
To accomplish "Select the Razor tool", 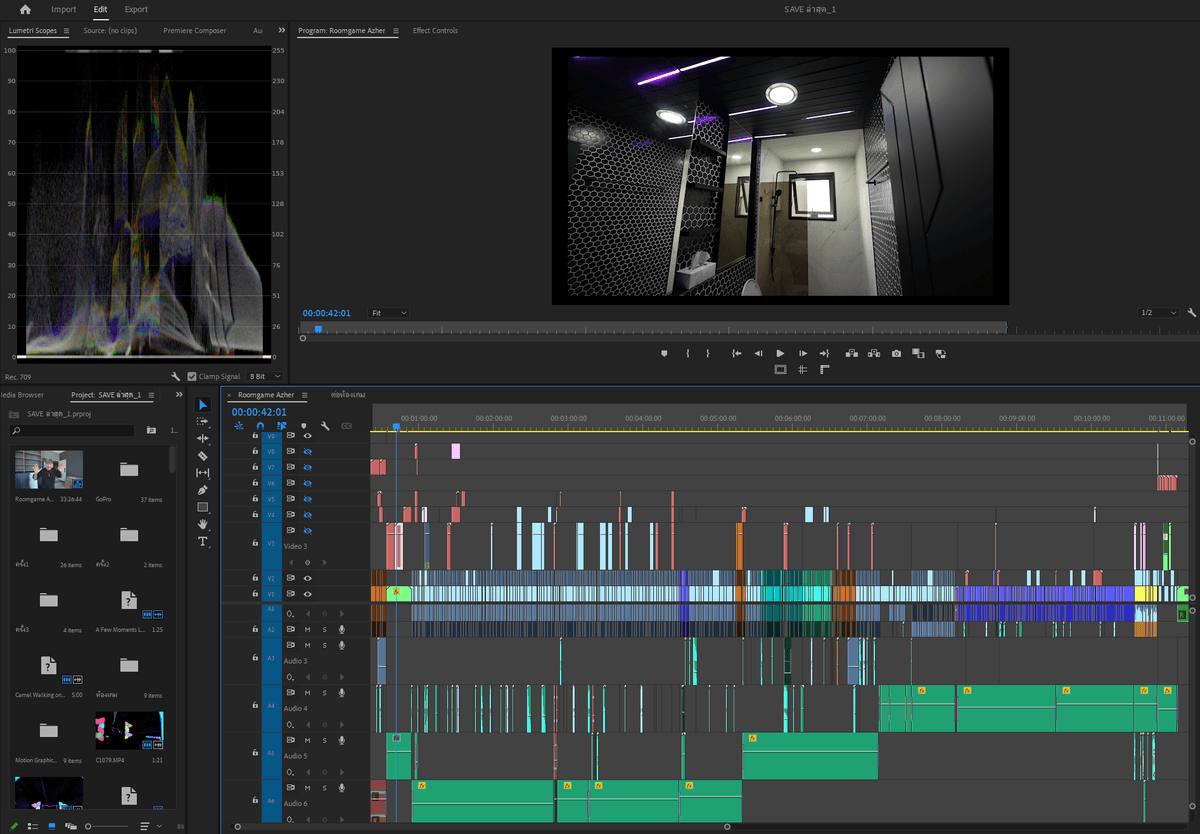I will (x=203, y=455).
